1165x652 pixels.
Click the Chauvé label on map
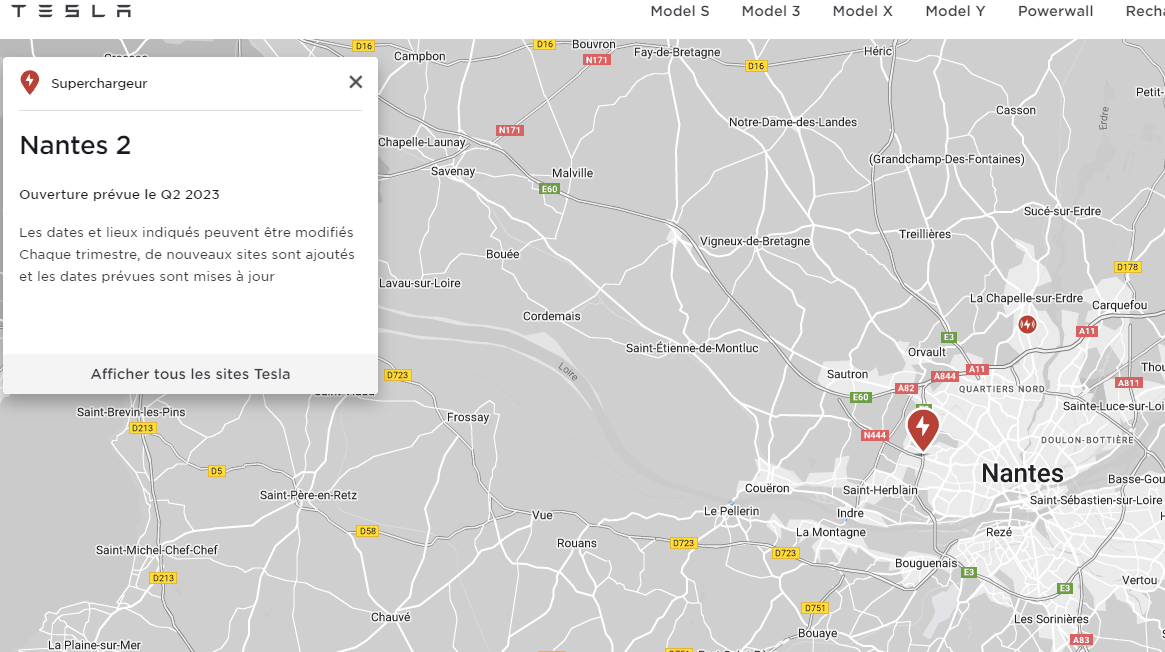point(391,617)
